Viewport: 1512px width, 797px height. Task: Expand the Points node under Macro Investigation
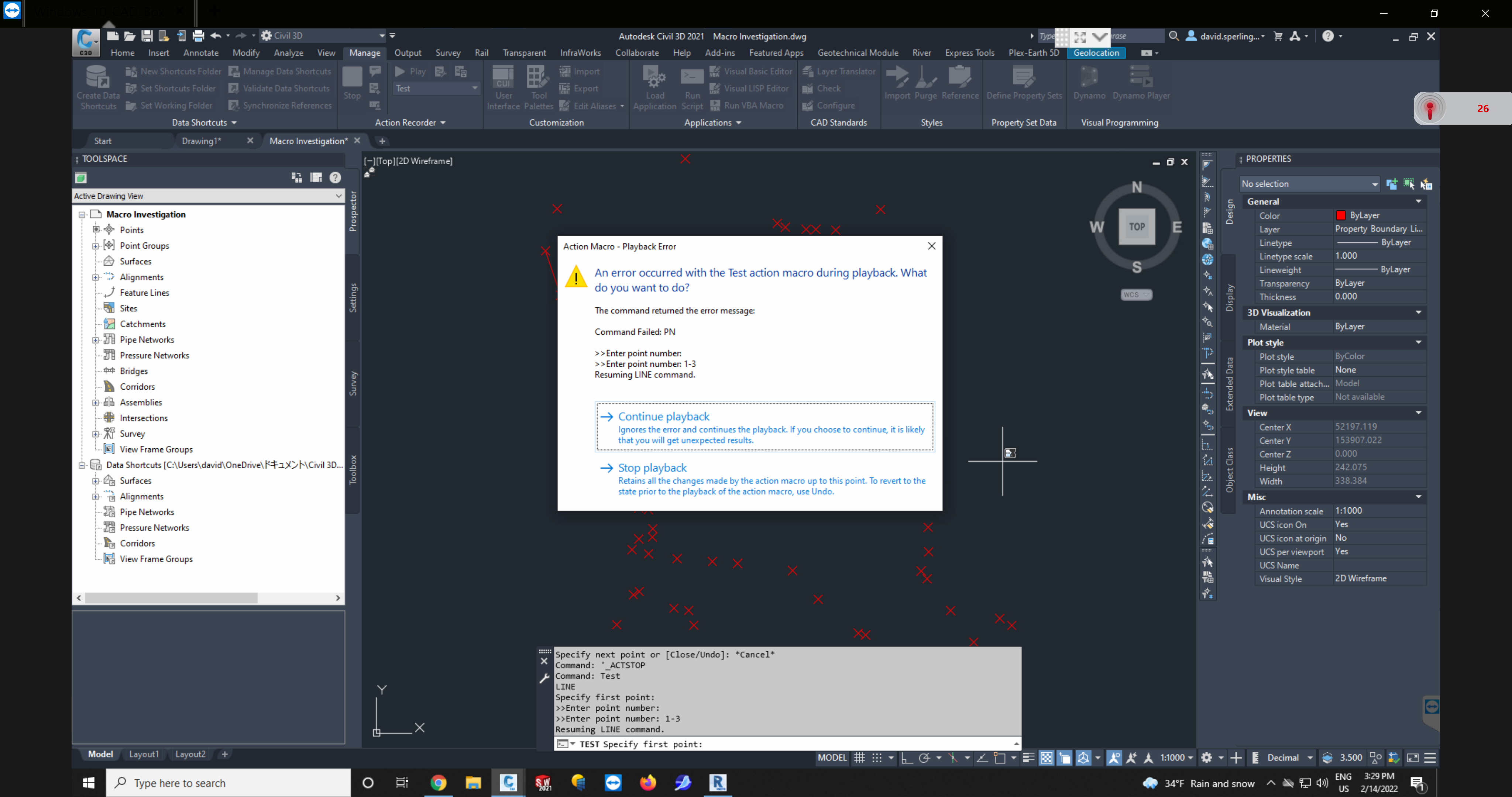[x=96, y=230]
